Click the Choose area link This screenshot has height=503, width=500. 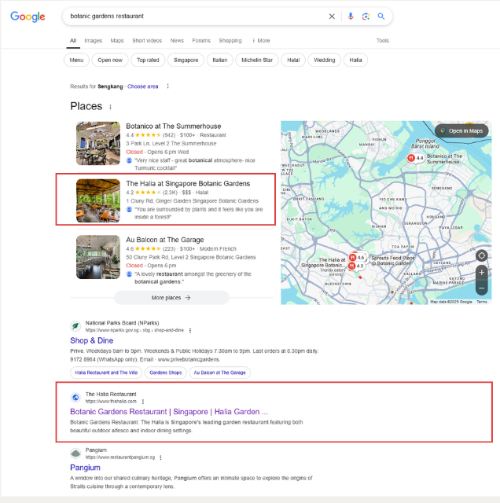click(143, 86)
